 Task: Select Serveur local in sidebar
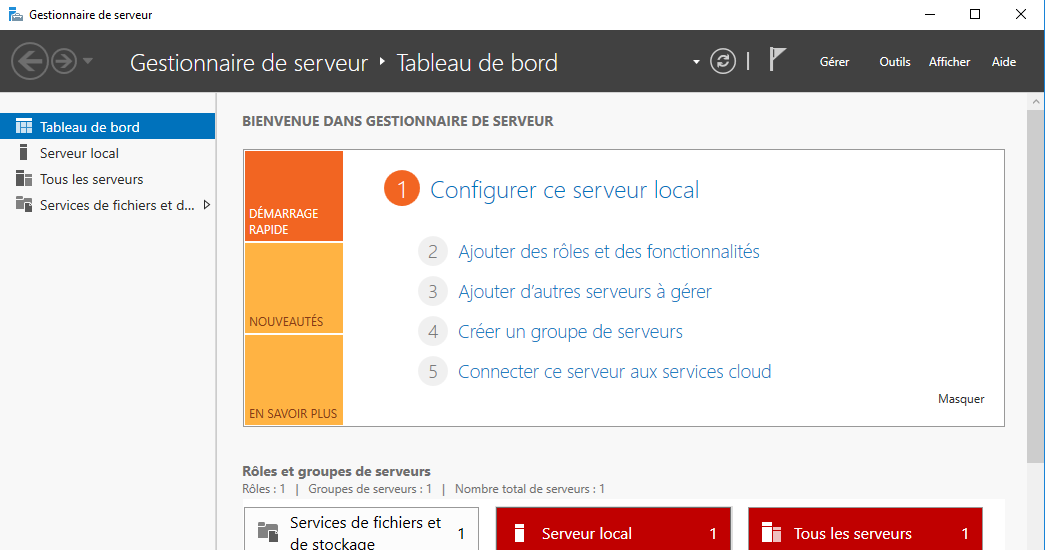point(107,153)
